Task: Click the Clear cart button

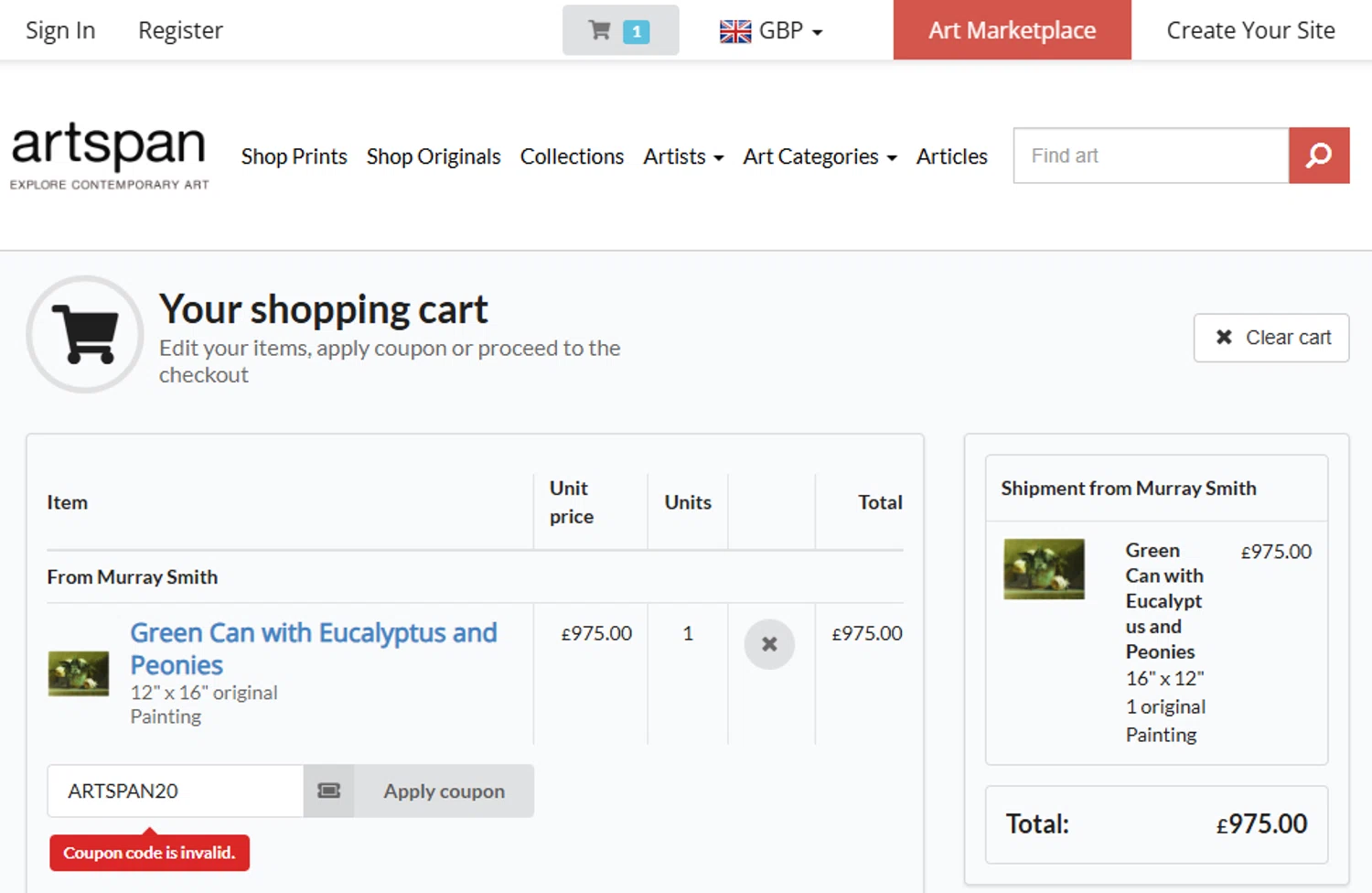Action: pyautogui.click(x=1271, y=338)
